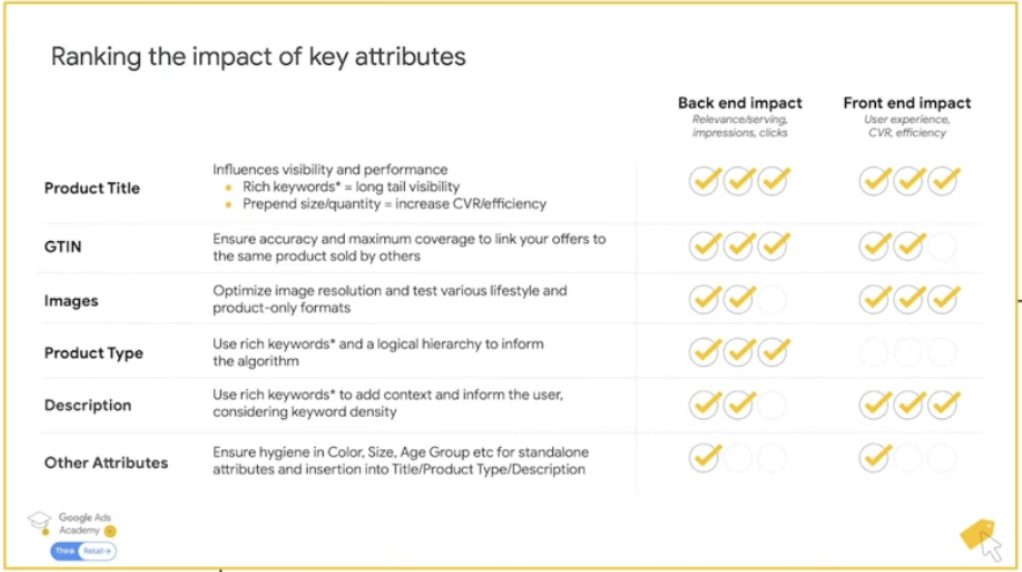The height and width of the screenshot is (572, 1022).
Task: Select the Back end impact column header
Action: (x=740, y=103)
